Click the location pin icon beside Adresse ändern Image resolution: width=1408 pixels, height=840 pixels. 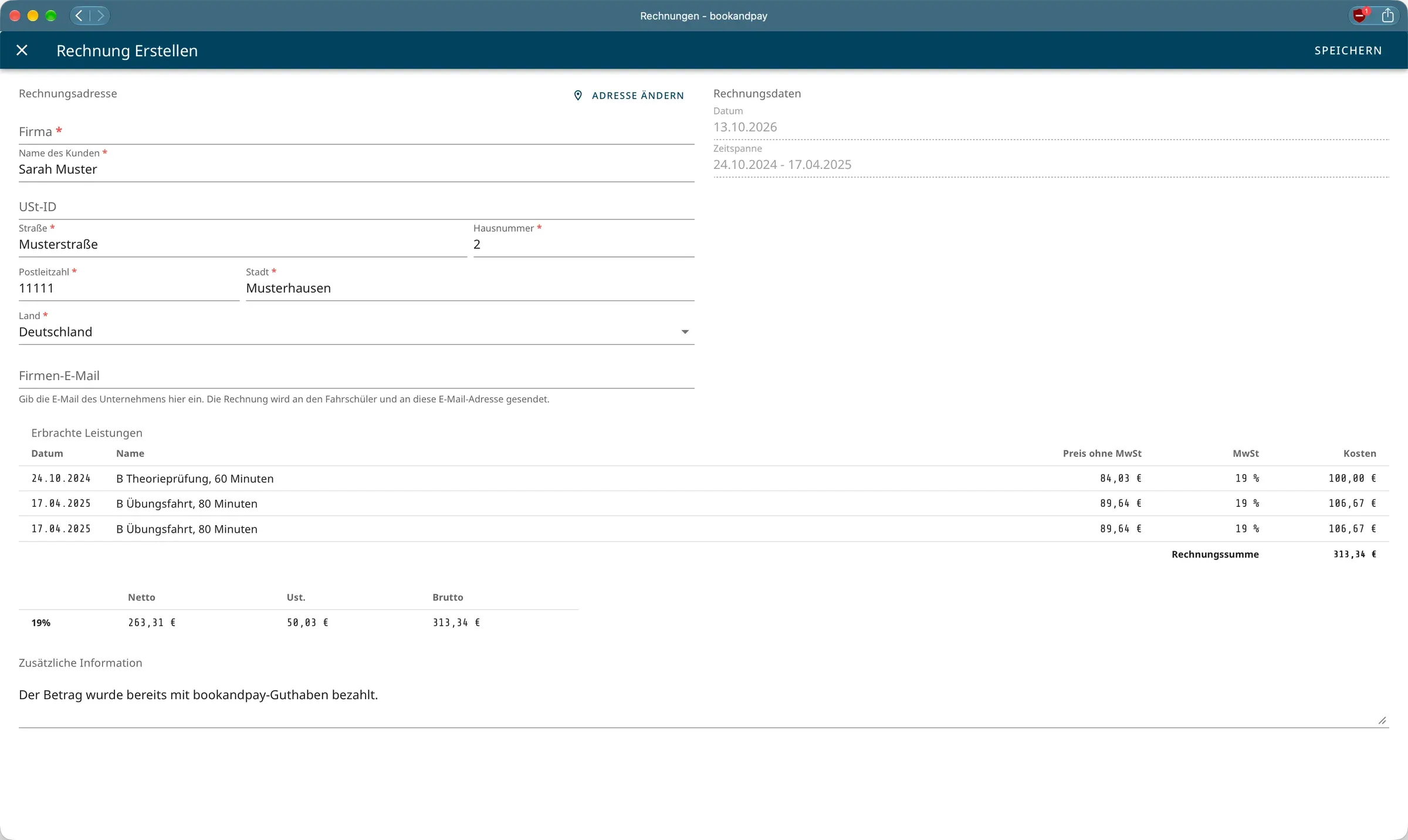tap(578, 96)
